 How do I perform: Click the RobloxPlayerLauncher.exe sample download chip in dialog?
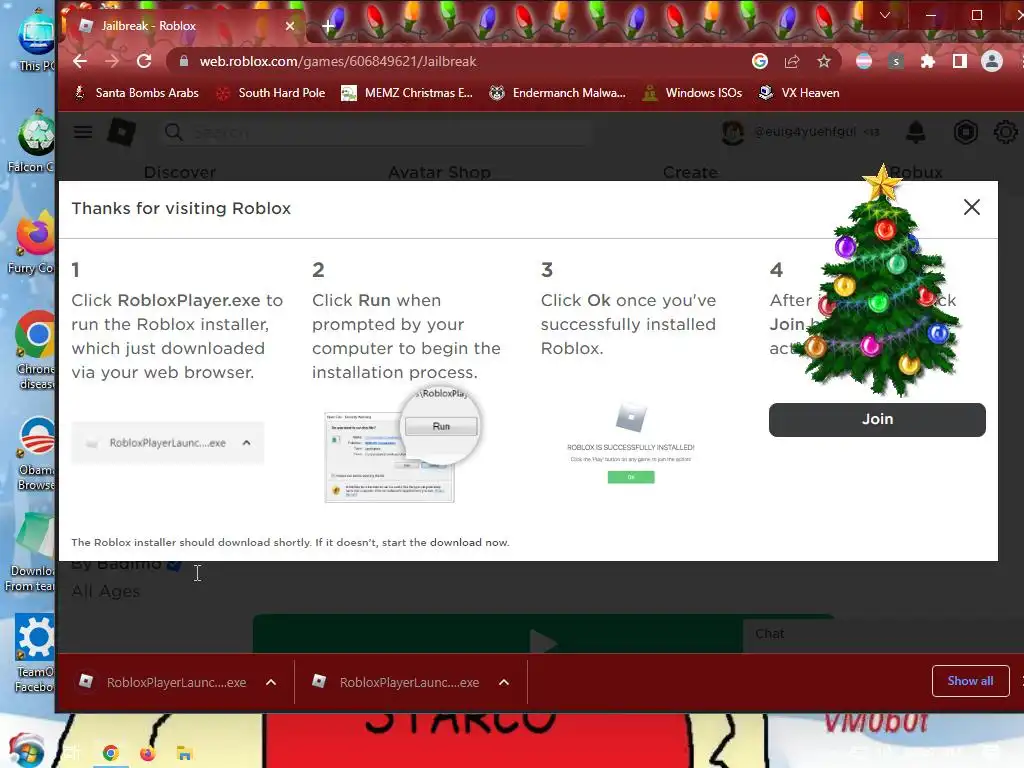coord(168,443)
